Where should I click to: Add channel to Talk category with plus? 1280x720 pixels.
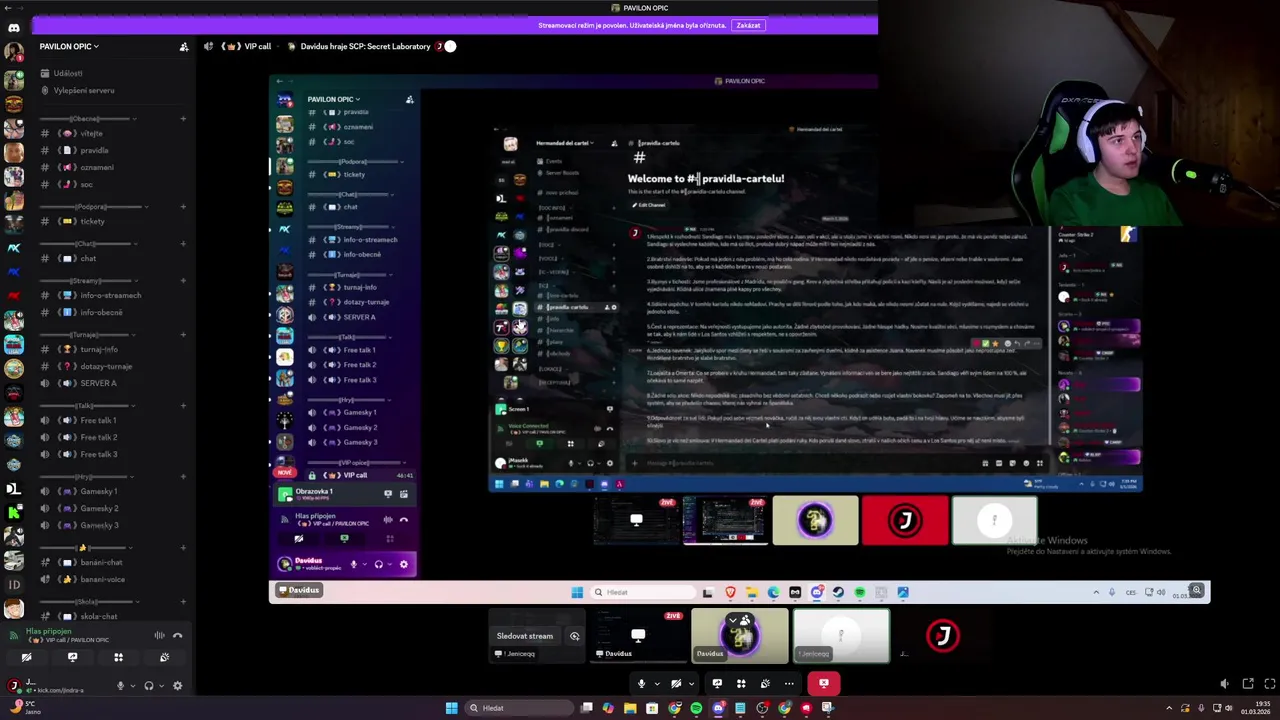(183, 406)
